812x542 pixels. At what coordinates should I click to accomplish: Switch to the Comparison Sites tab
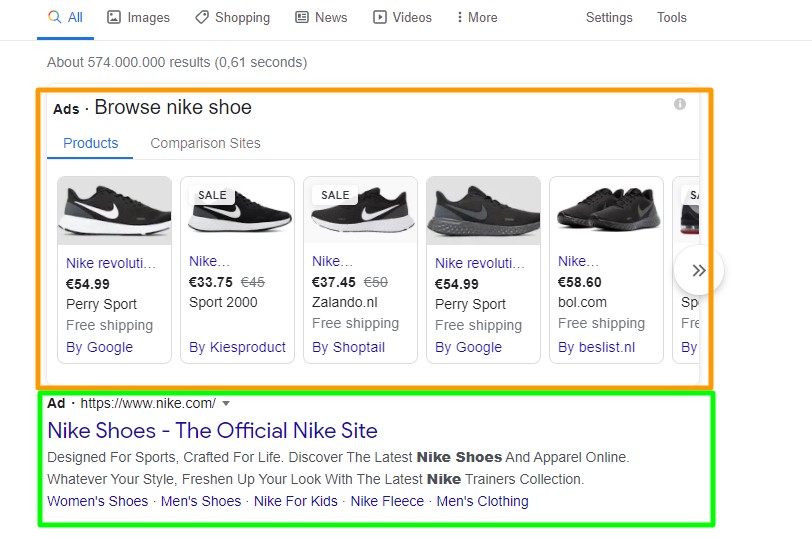point(205,143)
